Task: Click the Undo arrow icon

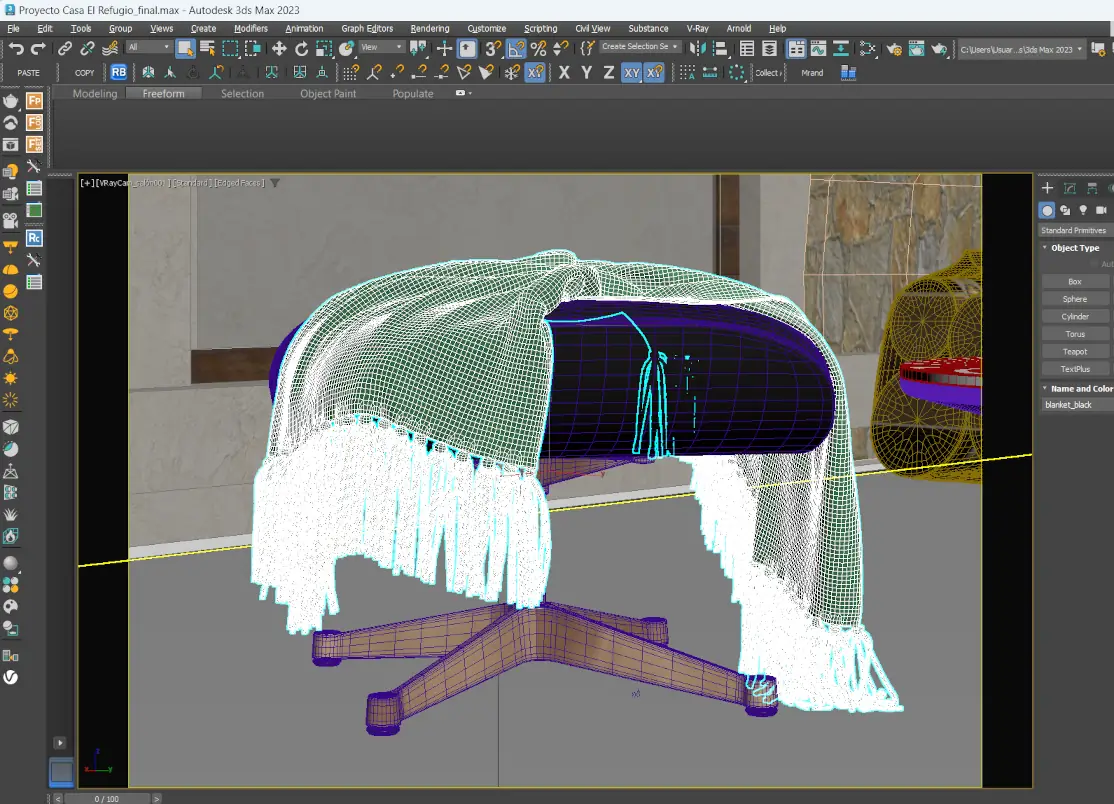Action: (x=16, y=48)
